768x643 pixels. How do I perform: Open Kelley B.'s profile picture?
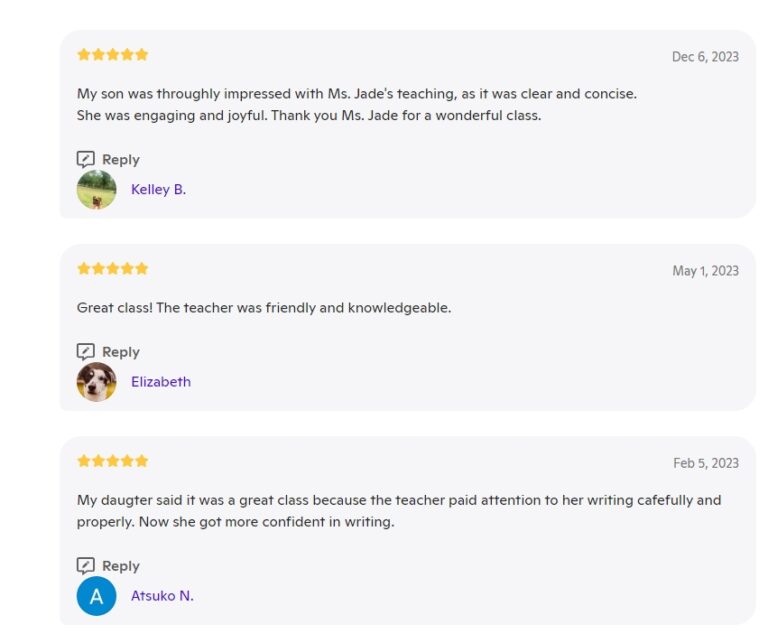(x=97, y=189)
